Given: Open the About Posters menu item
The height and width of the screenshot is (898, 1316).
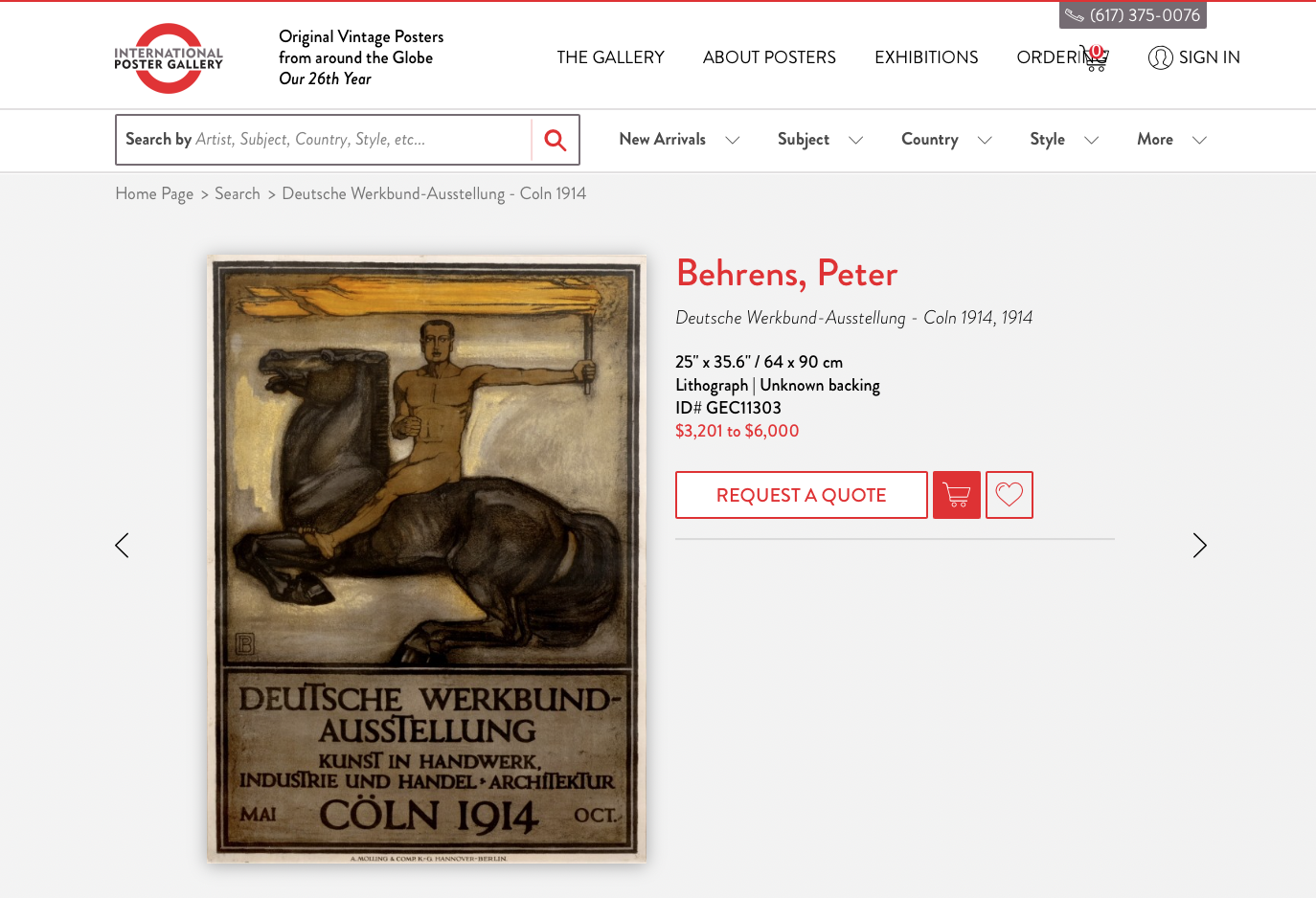Looking at the screenshot, I should tap(769, 57).
